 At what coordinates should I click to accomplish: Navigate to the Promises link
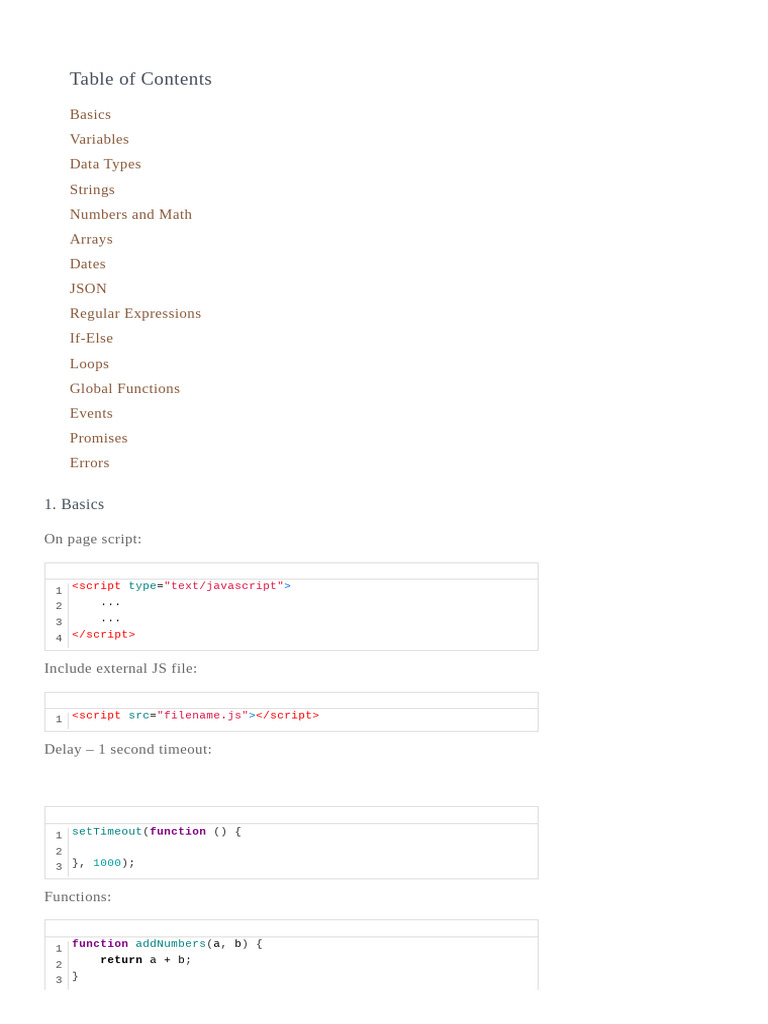click(98, 438)
